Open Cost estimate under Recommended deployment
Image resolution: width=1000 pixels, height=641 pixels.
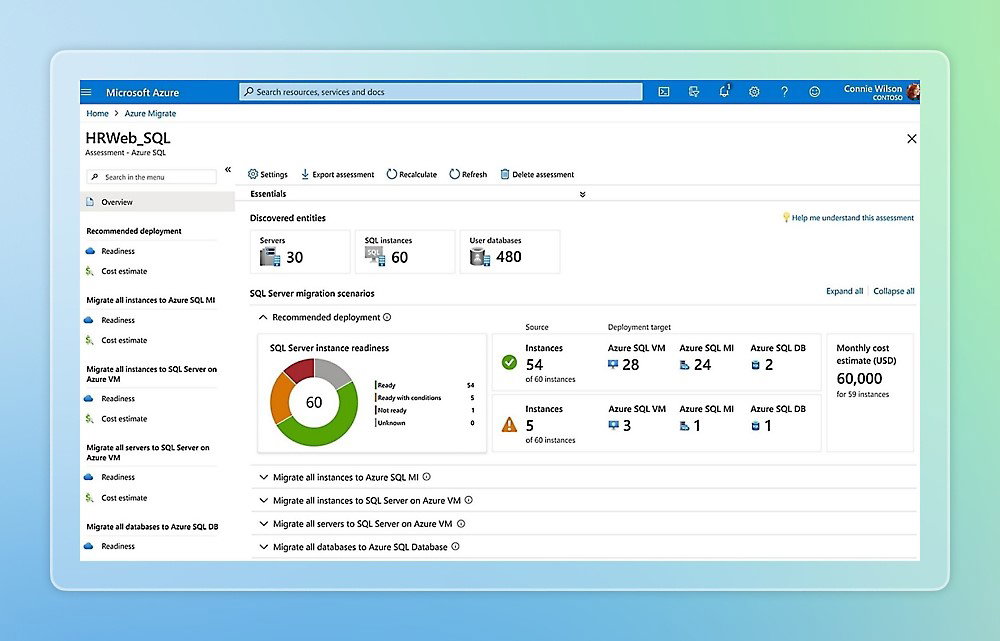124,271
